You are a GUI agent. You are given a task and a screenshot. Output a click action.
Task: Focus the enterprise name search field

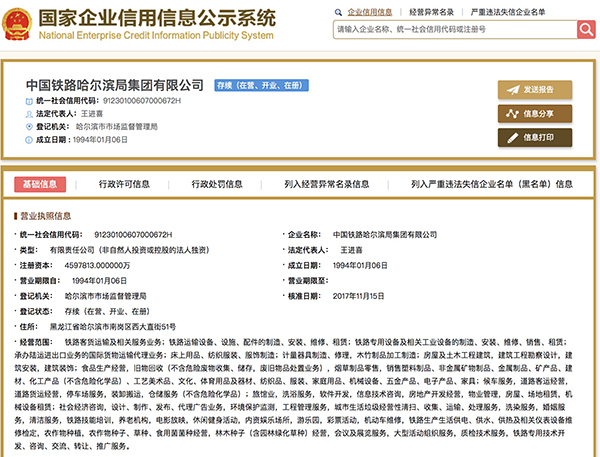[455, 29]
